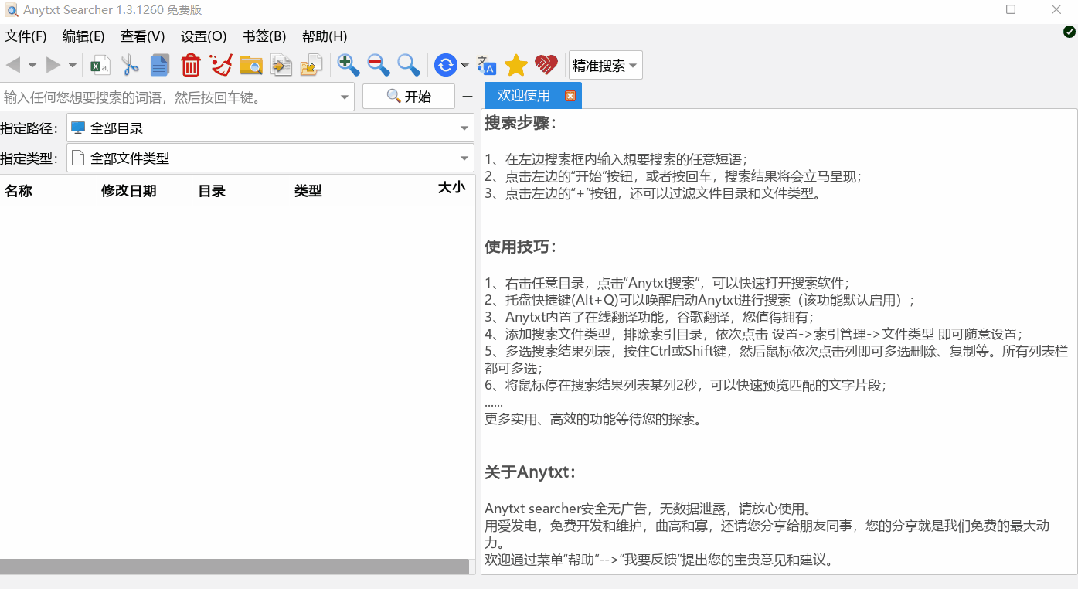This screenshot has width=1078, height=589.
Task: Click the blue document copy icon
Action: tap(160, 65)
